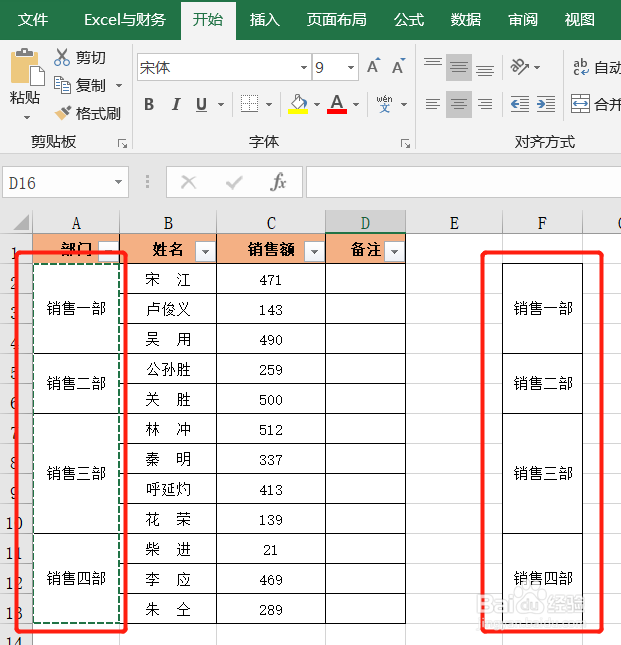The width and height of the screenshot is (621, 645).
Task: Select merged cell 销售二部 in column F
Action: click(542, 383)
